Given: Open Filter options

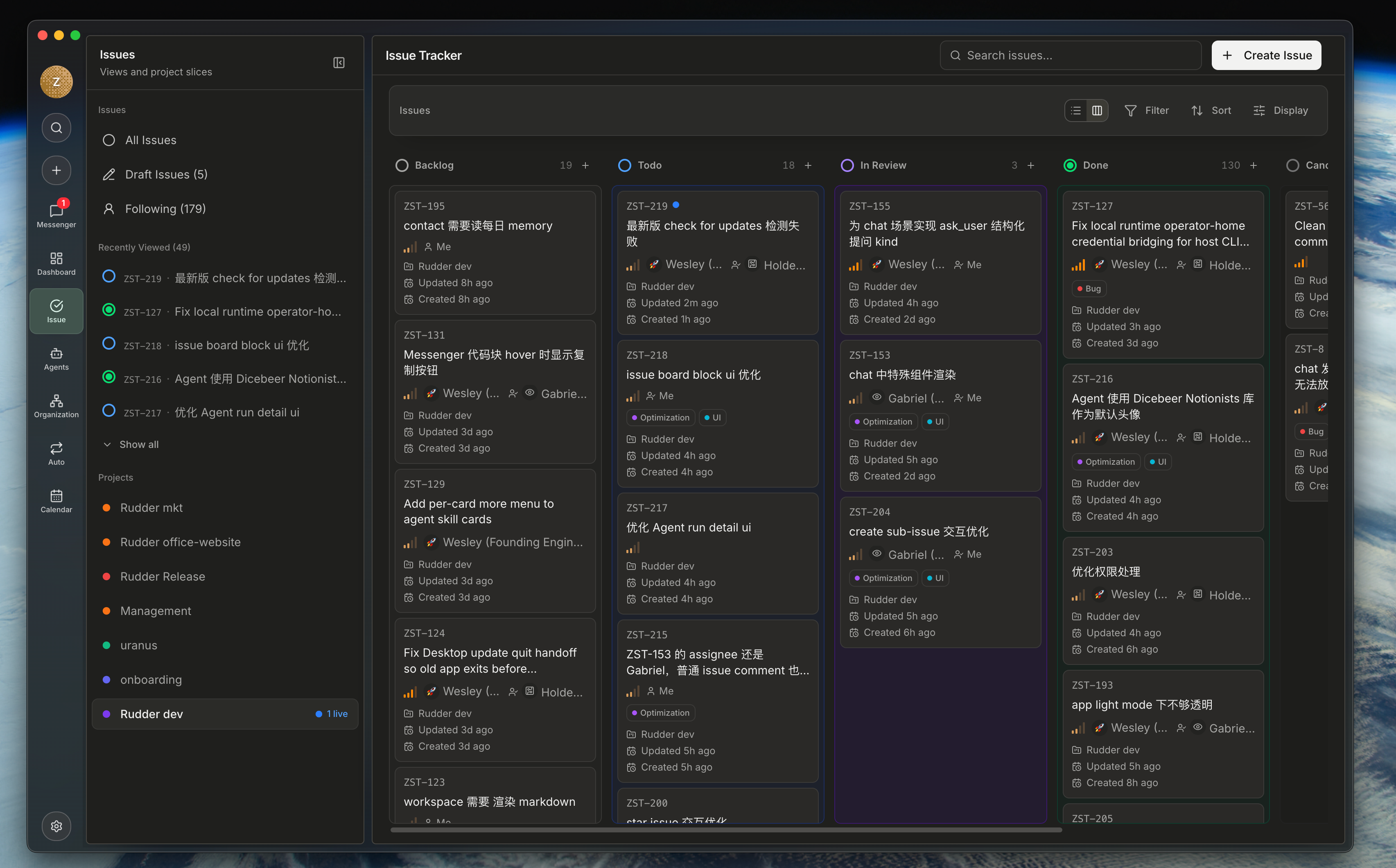Looking at the screenshot, I should [1147, 110].
